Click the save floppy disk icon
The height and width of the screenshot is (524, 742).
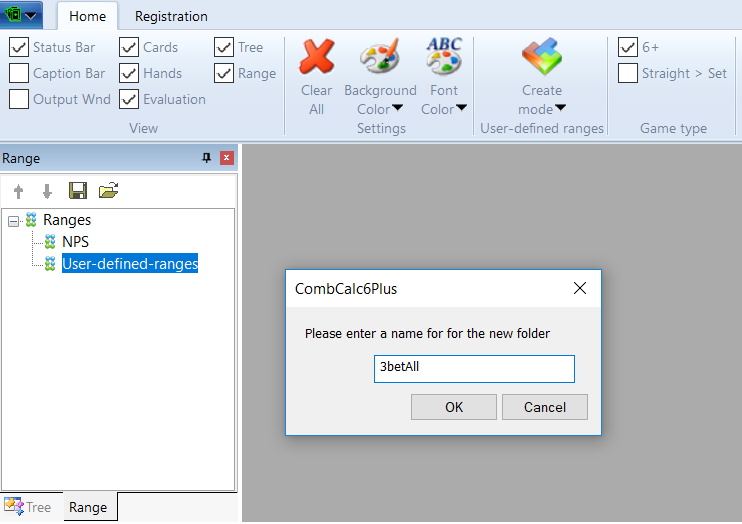(x=77, y=191)
